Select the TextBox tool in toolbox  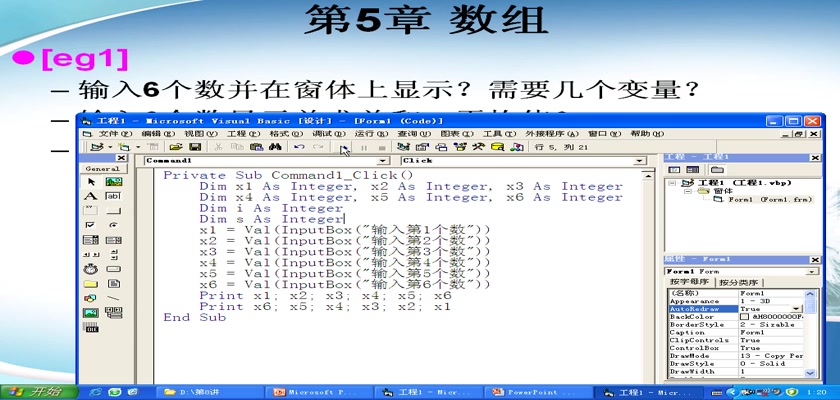click(x=112, y=196)
